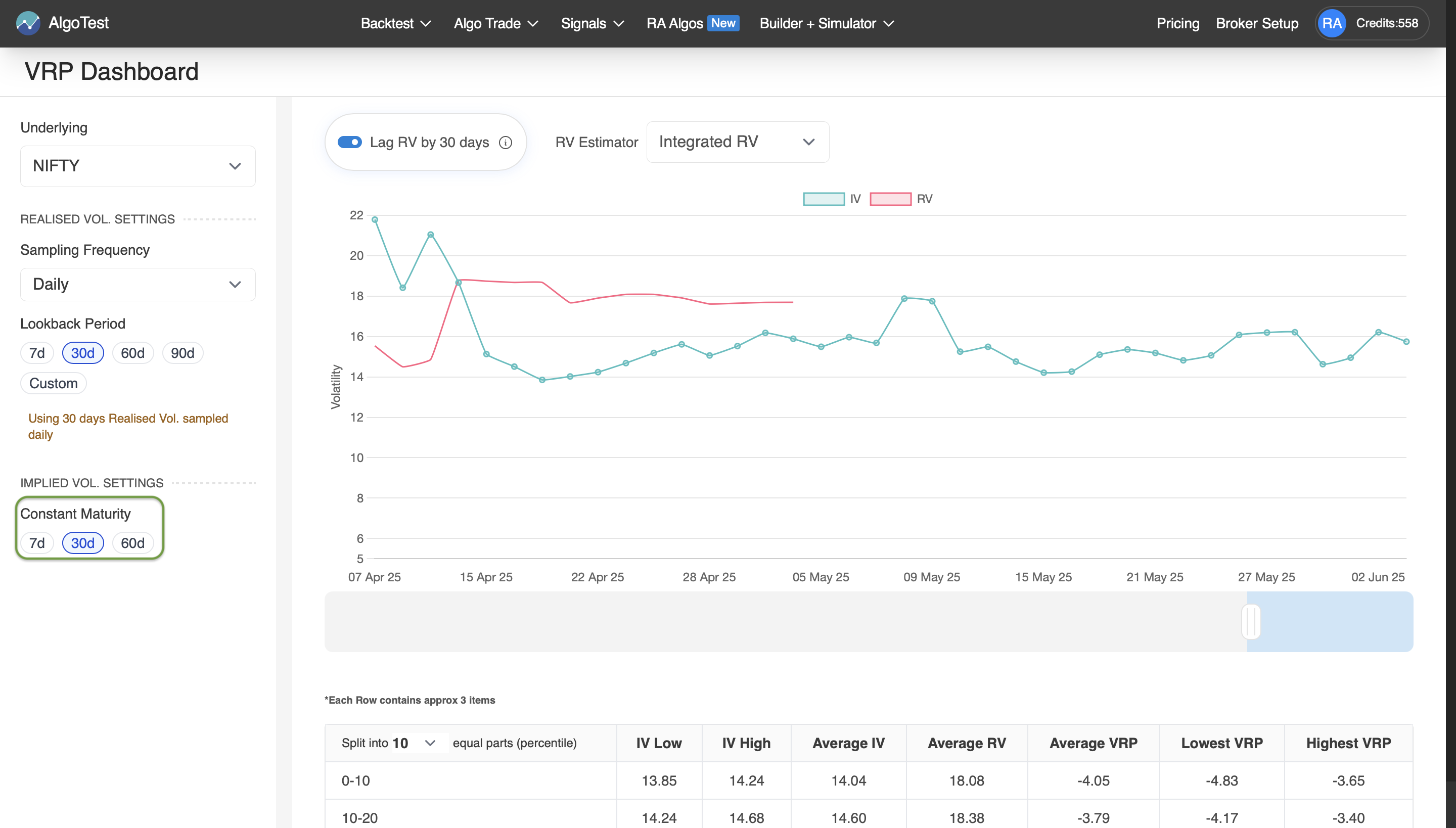Open the RV Estimator dropdown
1456x828 pixels.
click(x=737, y=142)
